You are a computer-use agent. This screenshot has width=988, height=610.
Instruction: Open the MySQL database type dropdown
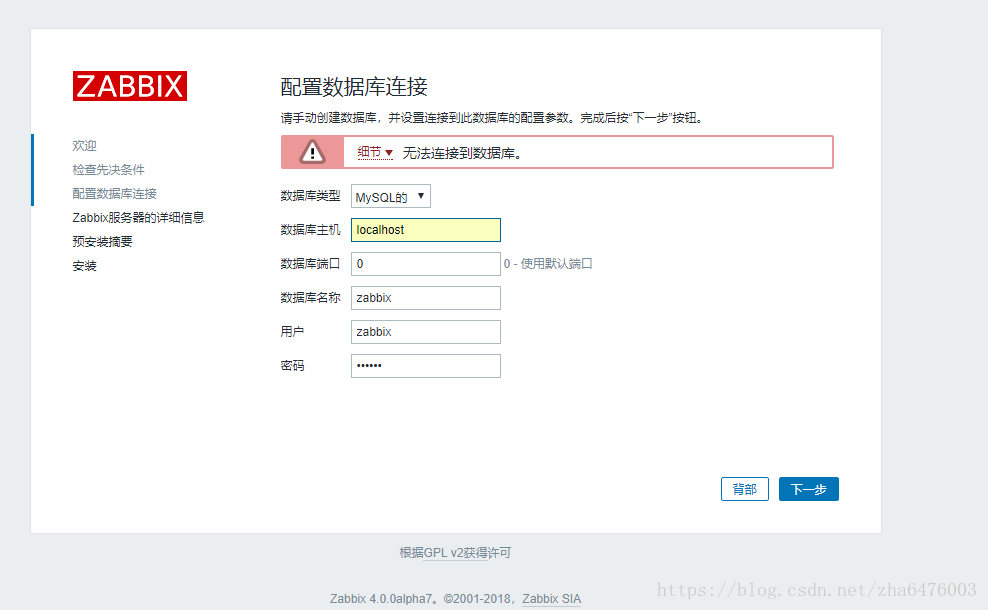coord(391,197)
